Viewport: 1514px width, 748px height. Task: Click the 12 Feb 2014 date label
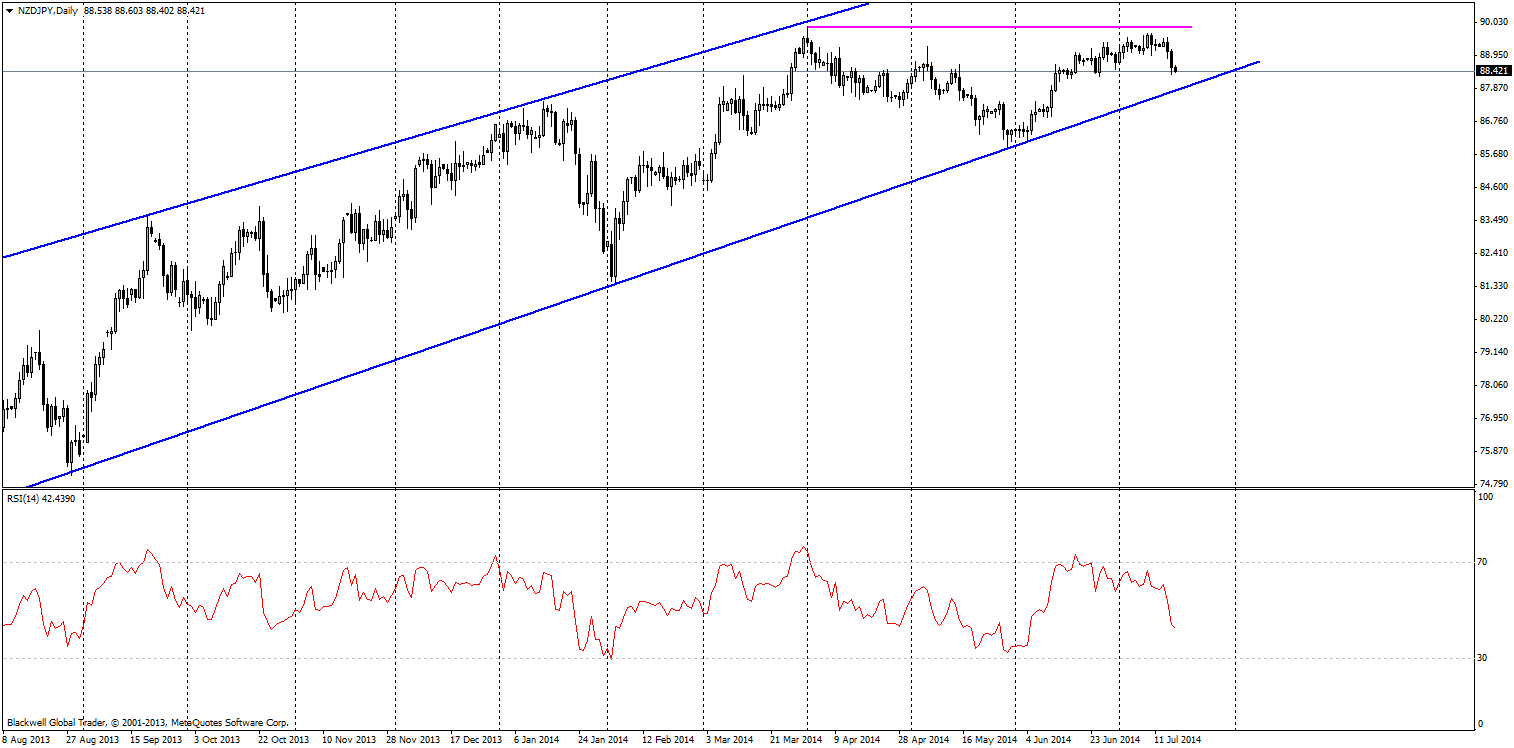[668, 740]
